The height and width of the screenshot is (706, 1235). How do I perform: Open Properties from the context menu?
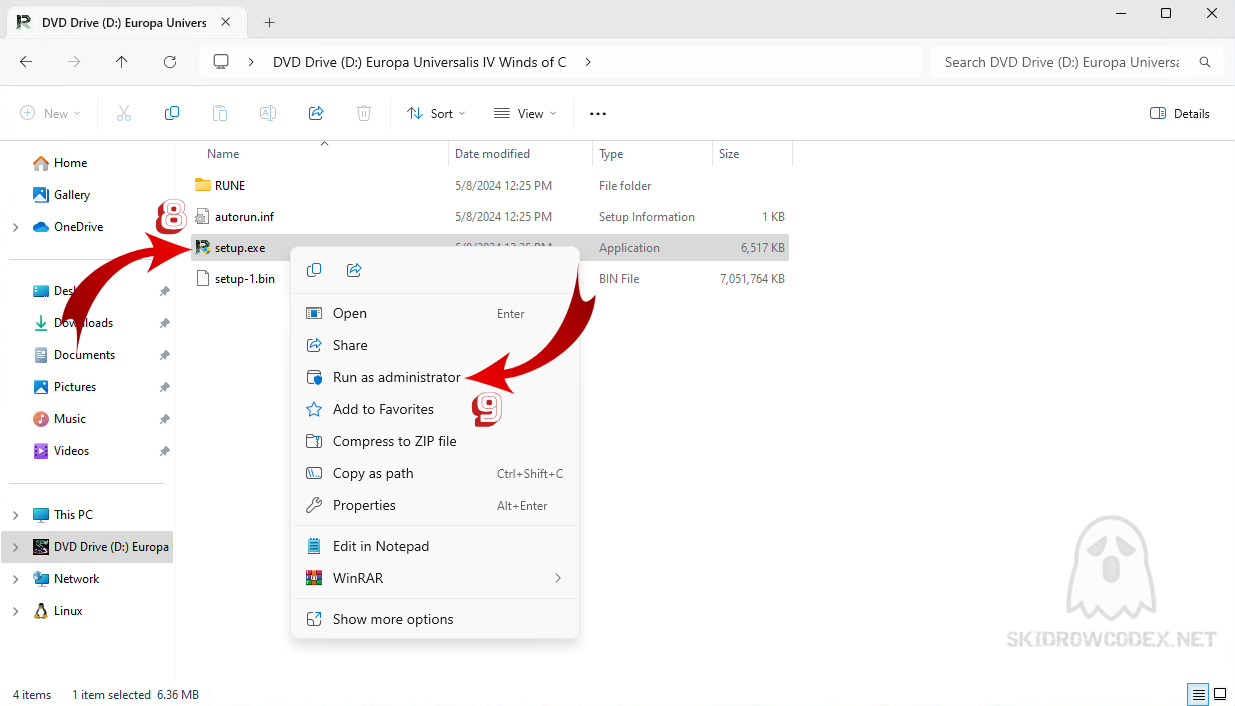point(435,505)
